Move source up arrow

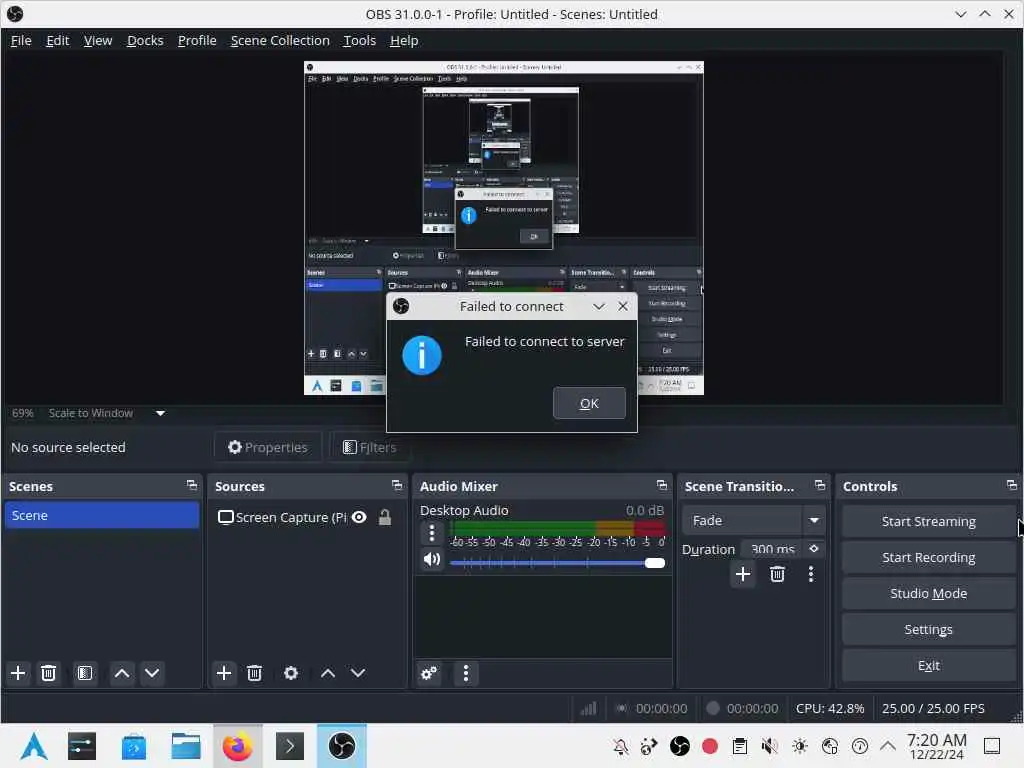(x=328, y=673)
